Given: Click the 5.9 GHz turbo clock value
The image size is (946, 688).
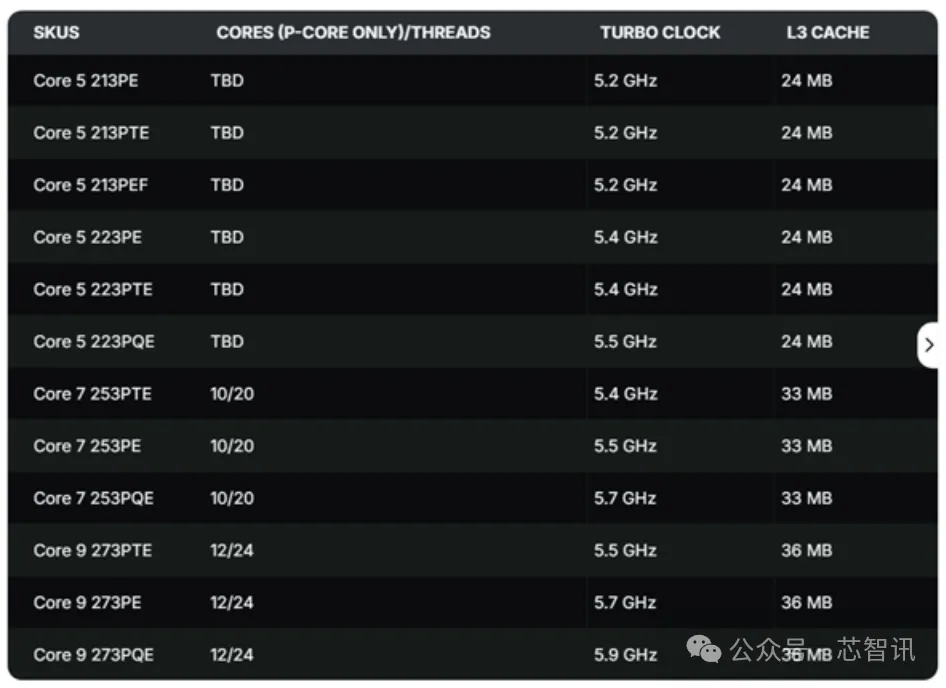Looking at the screenshot, I should pos(625,655).
